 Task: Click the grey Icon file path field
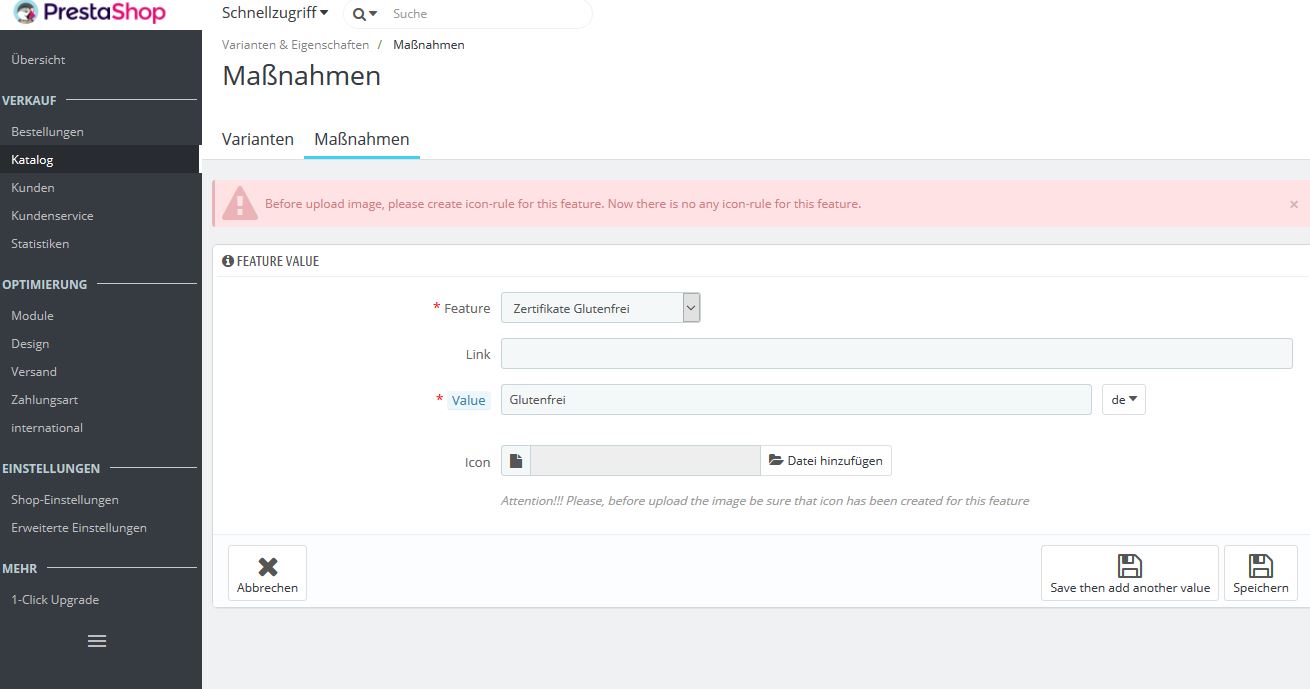pyautogui.click(x=645, y=461)
